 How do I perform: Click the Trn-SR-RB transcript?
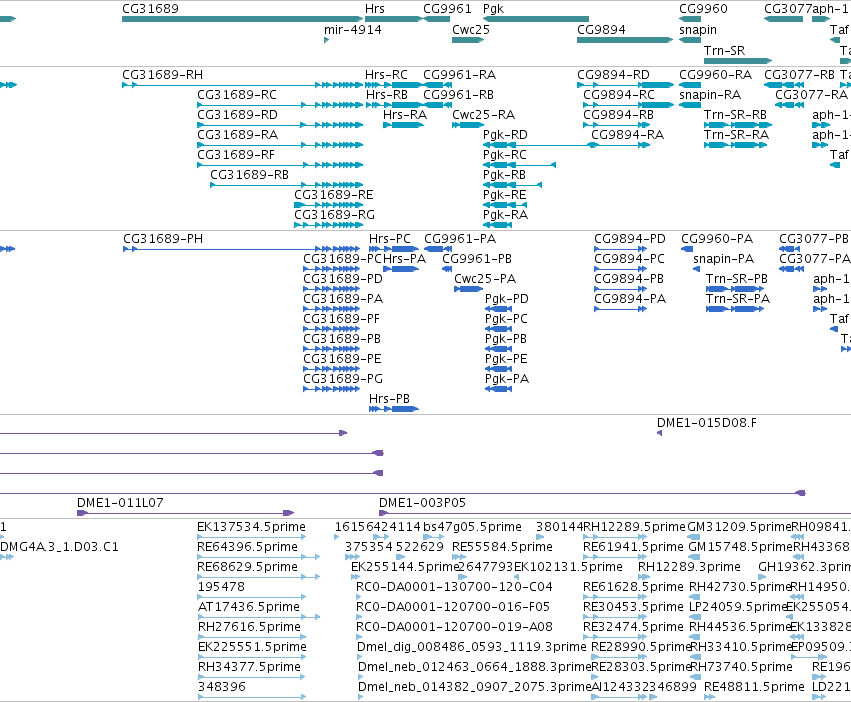(x=736, y=125)
